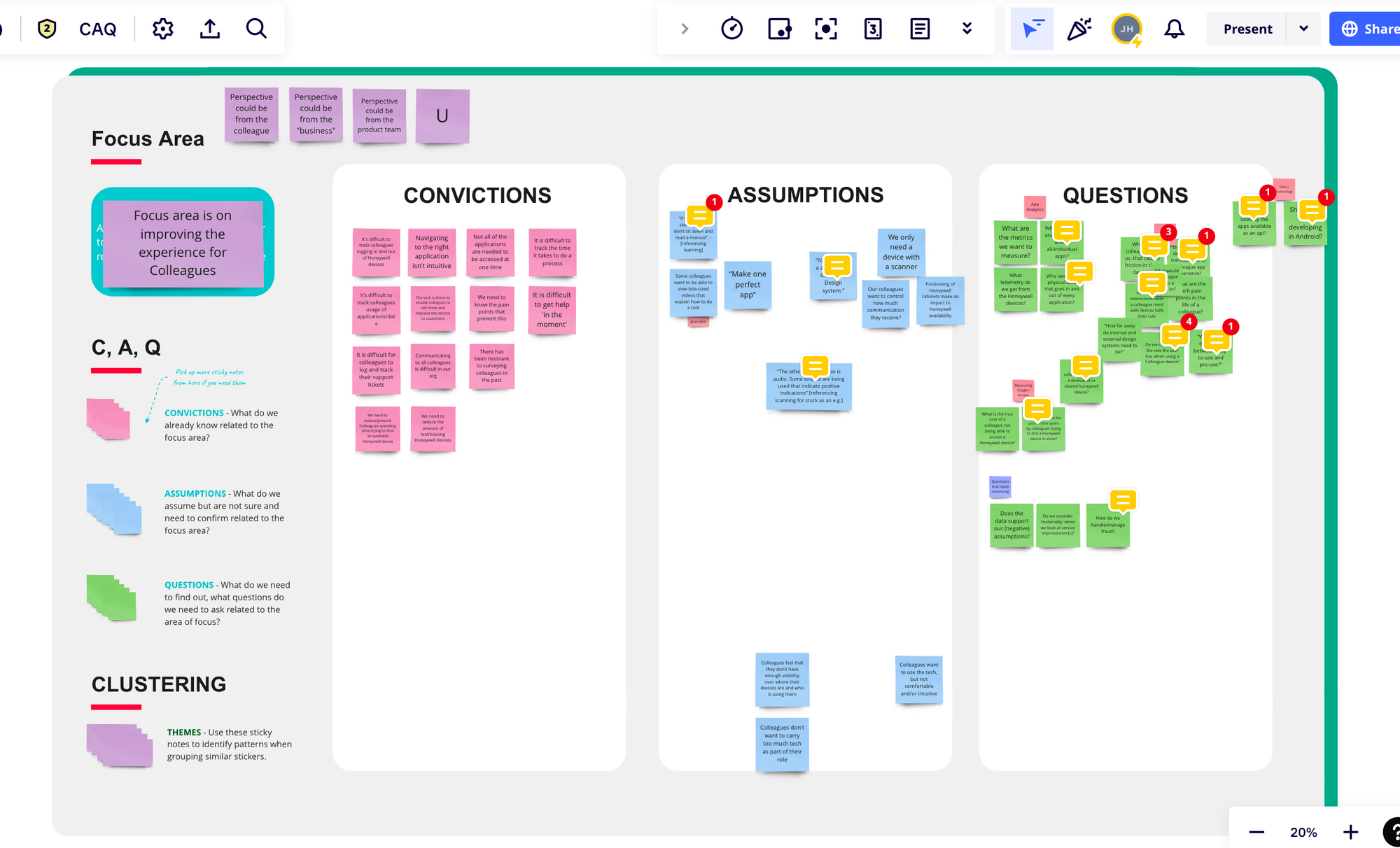Open frame focus mode icon
Screen dimensions: 1400x848
[x=826, y=29]
